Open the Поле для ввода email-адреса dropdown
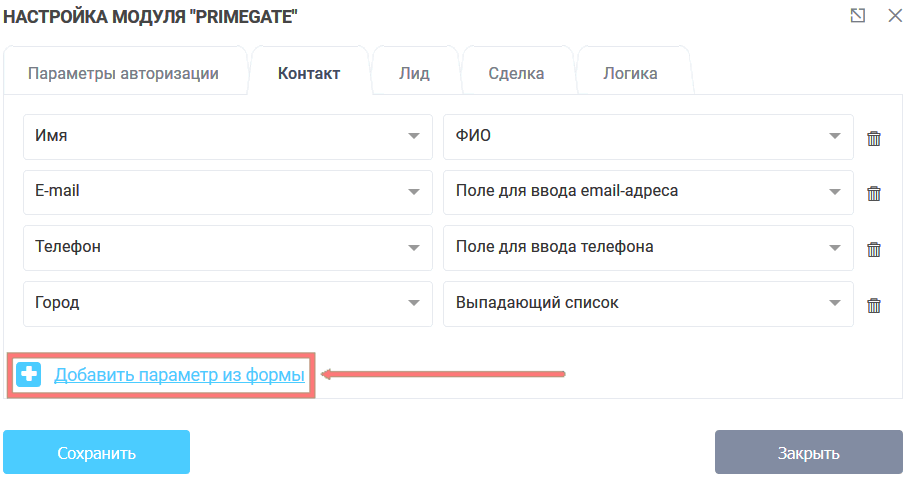The image size is (907, 478). tap(648, 192)
